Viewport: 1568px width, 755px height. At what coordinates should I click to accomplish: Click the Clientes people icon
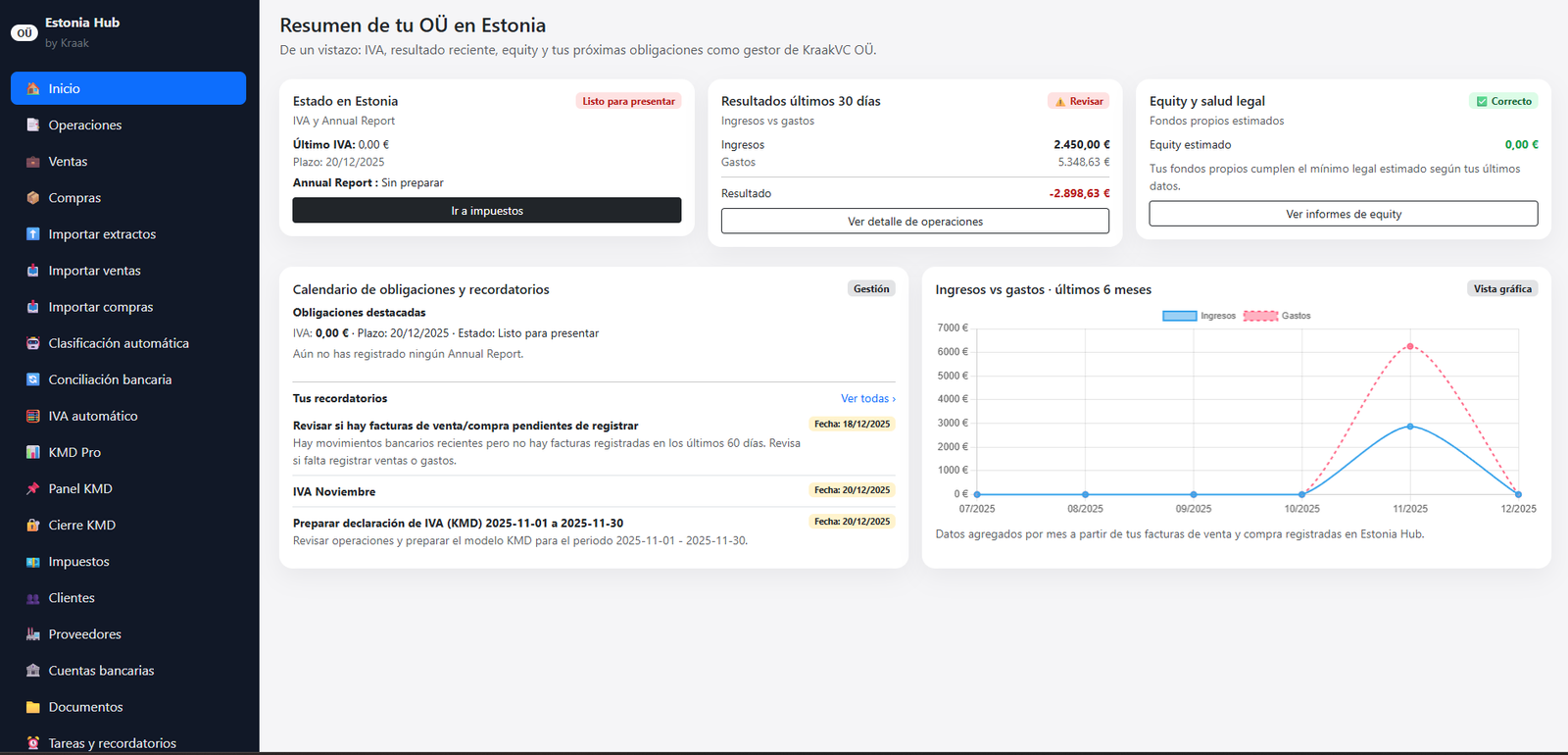pos(33,597)
